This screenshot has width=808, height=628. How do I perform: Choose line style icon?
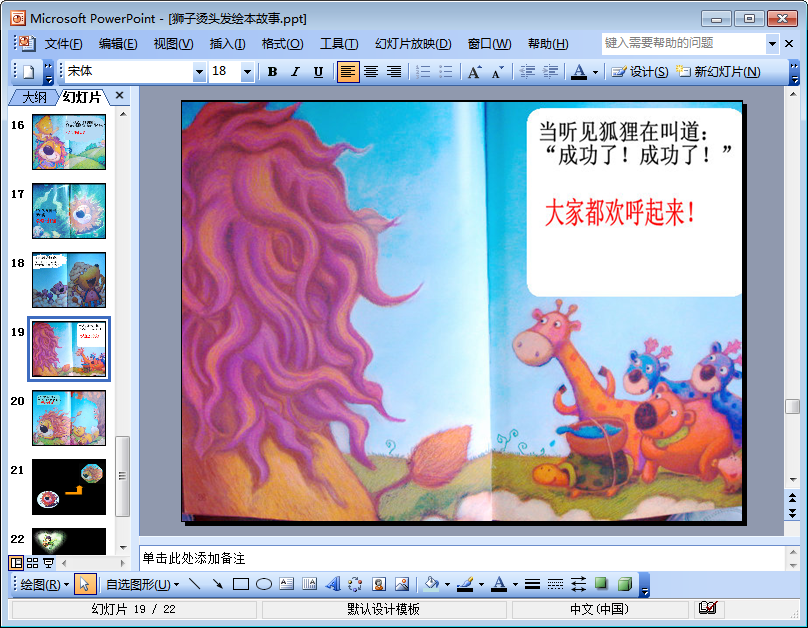532,584
